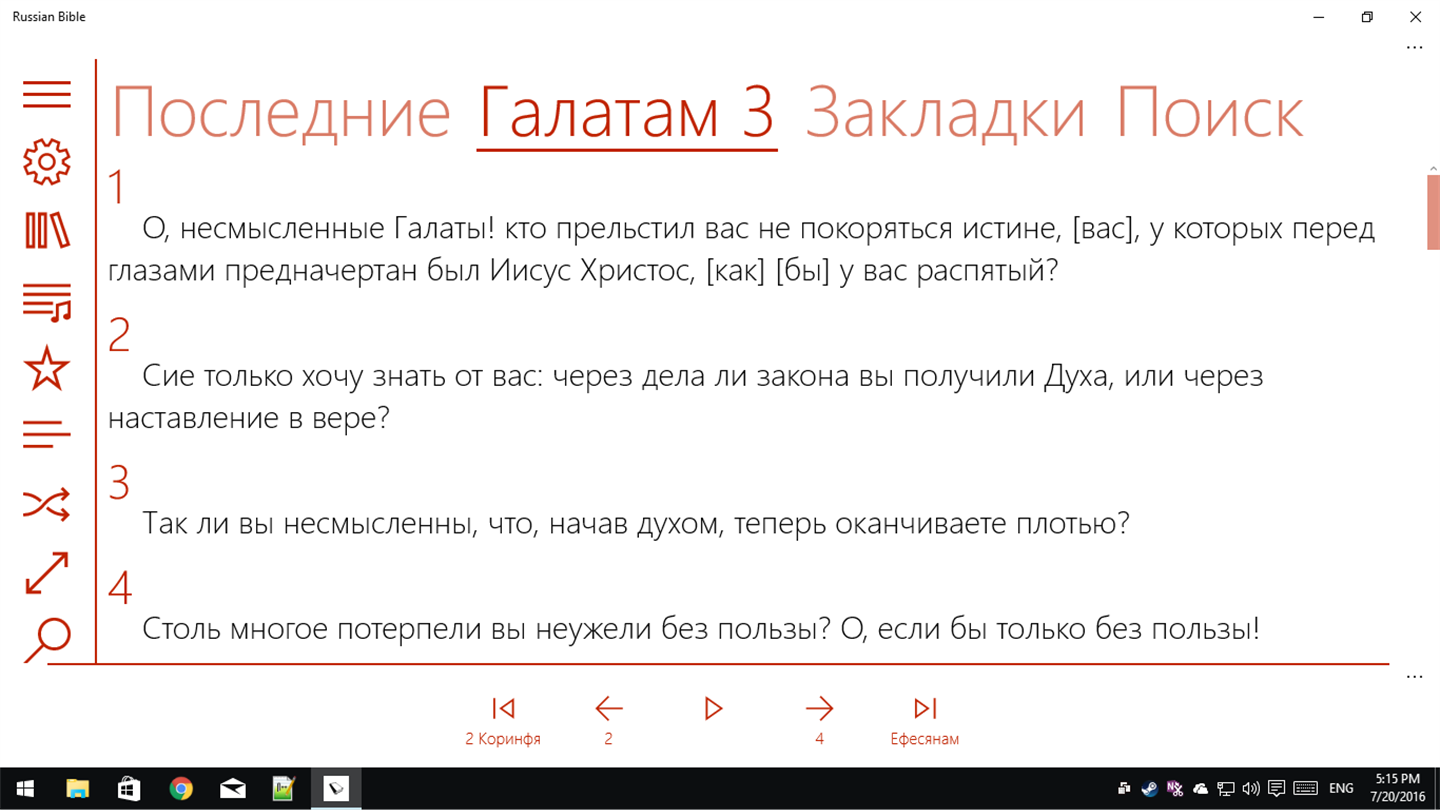Open Windows Start menu
This screenshot has height=810, width=1440.
point(24,789)
